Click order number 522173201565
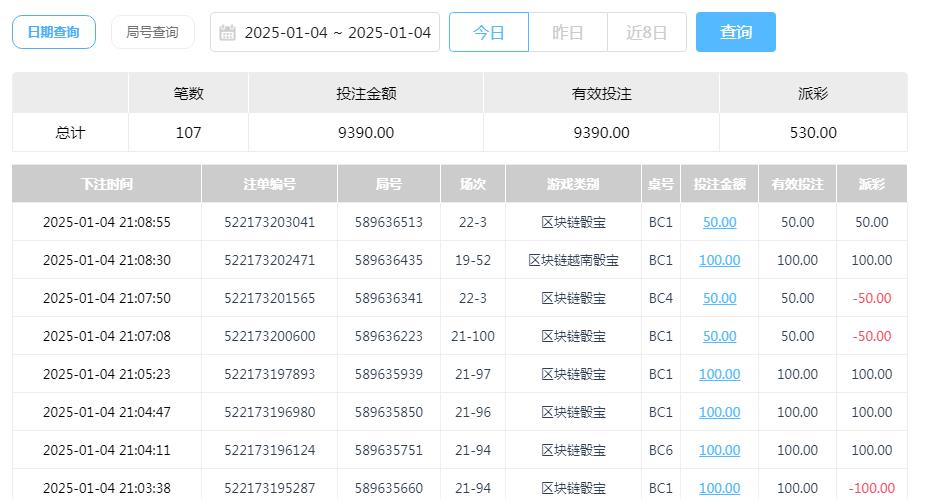This screenshot has height=499, width=939. [x=269, y=298]
